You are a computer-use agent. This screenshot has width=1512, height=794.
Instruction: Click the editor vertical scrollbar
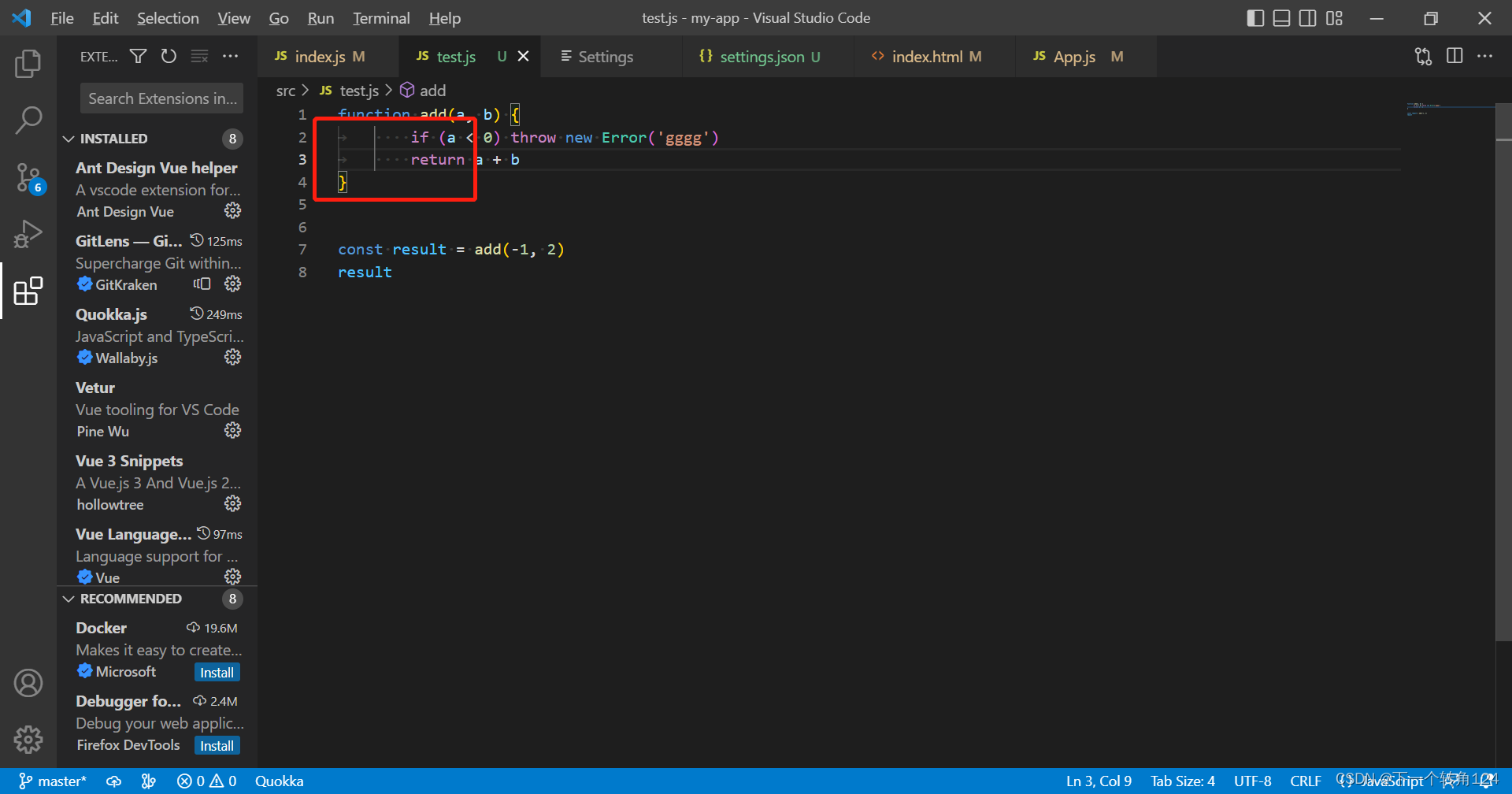(1503, 372)
